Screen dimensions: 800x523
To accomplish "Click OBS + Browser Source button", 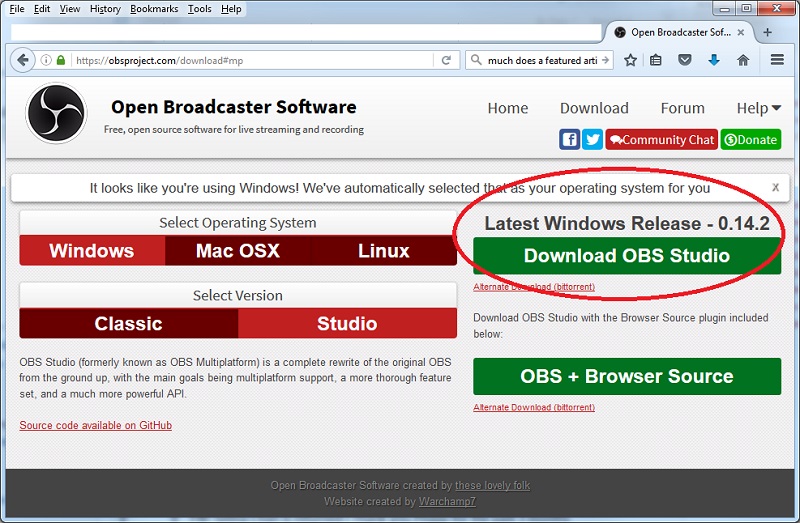I will coord(627,376).
